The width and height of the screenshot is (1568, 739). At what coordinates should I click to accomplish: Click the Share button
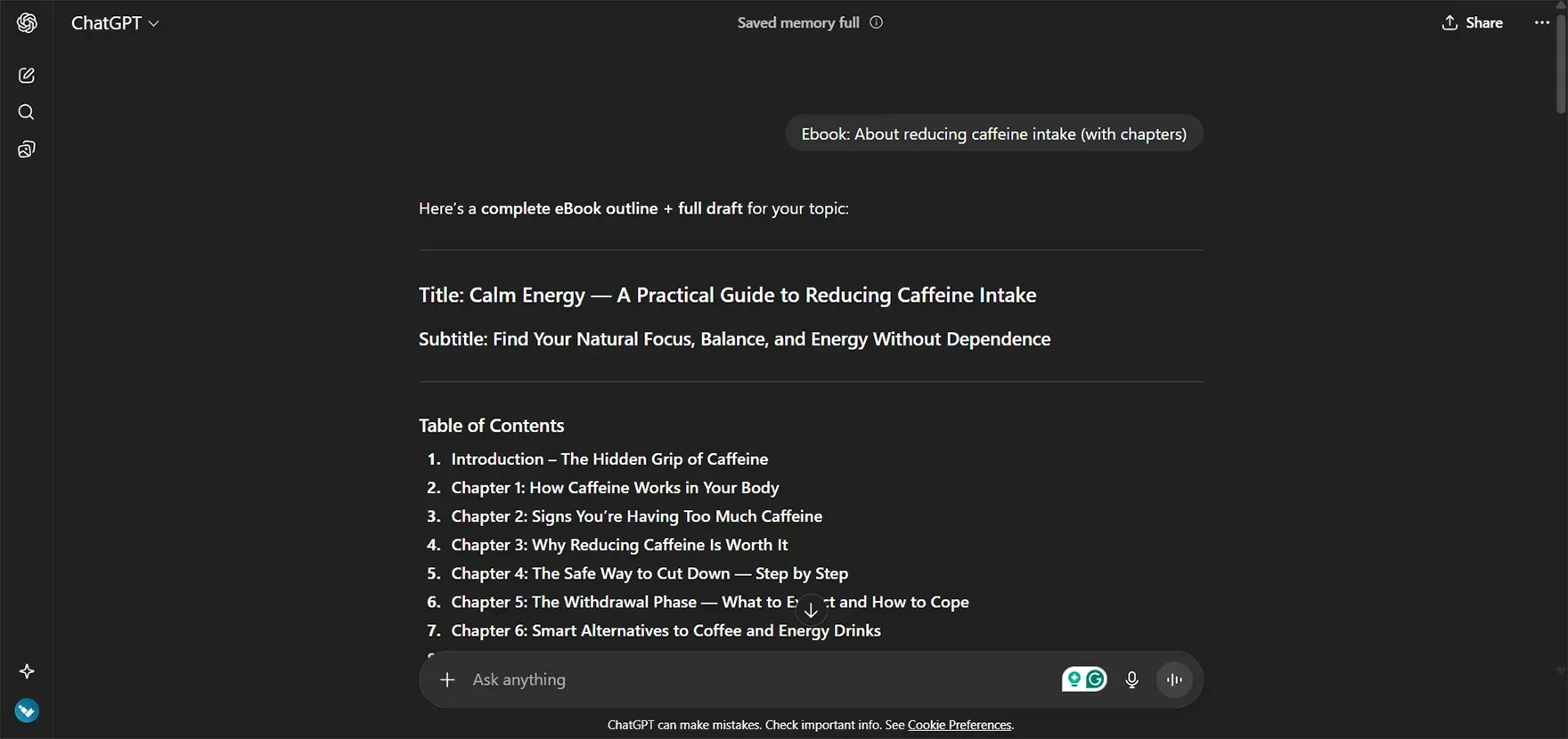click(x=1472, y=23)
